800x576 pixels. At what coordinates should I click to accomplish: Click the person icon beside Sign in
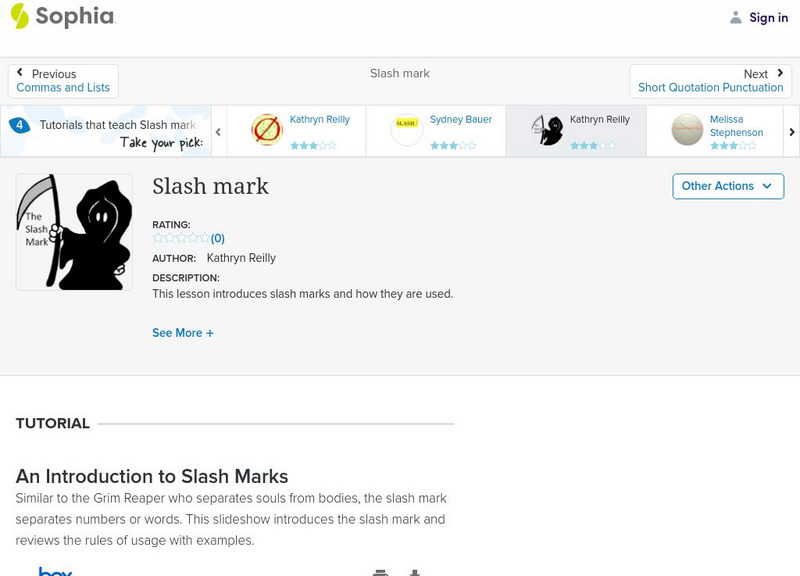734,17
